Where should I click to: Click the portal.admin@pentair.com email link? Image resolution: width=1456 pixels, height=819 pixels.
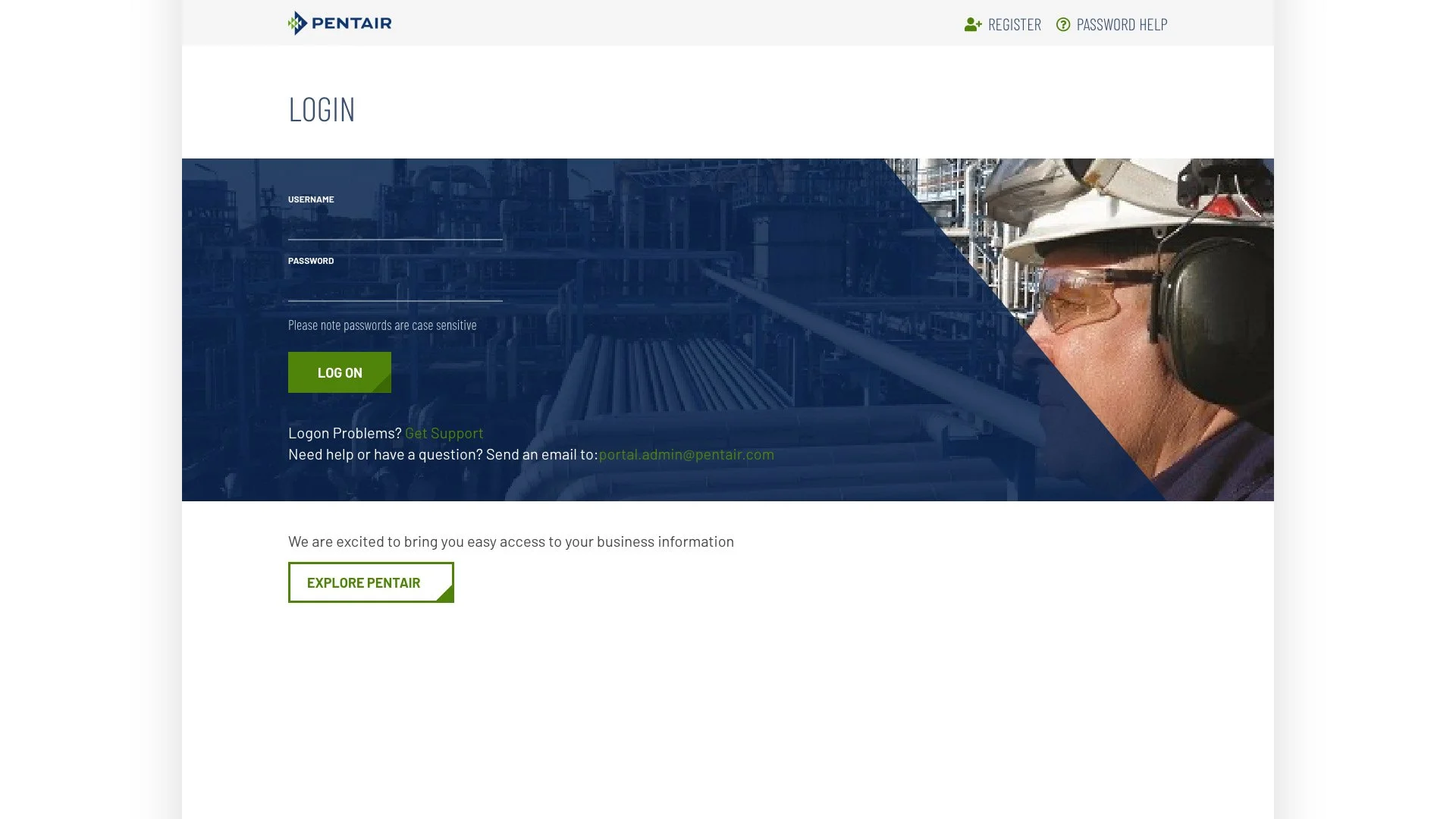pos(686,454)
